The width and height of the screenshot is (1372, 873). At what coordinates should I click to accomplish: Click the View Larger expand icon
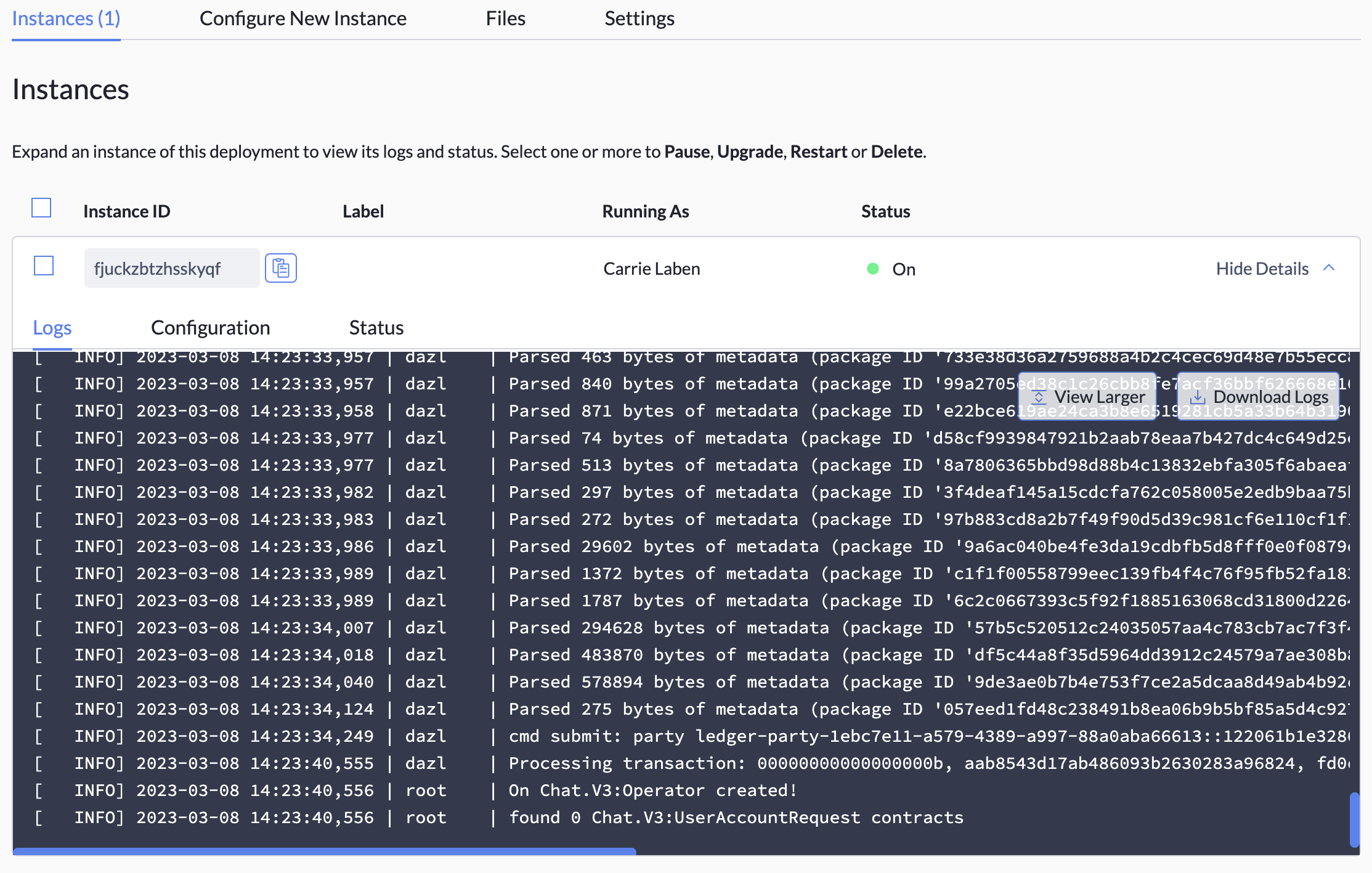click(1039, 397)
